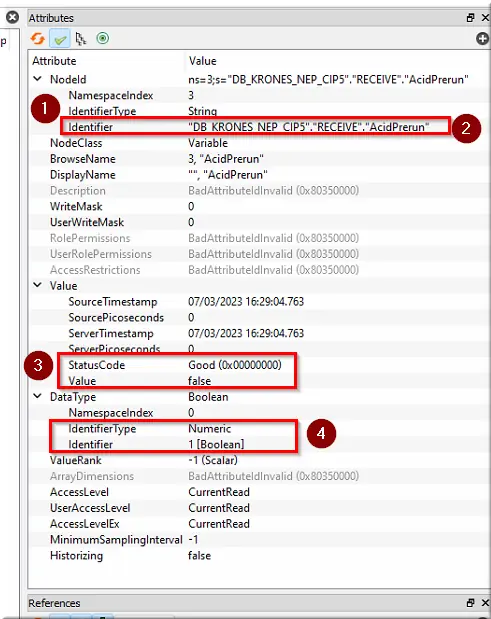Collapse the DataType tree node
The height and width of the screenshot is (619, 491).
pyautogui.click(x=37, y=396)
